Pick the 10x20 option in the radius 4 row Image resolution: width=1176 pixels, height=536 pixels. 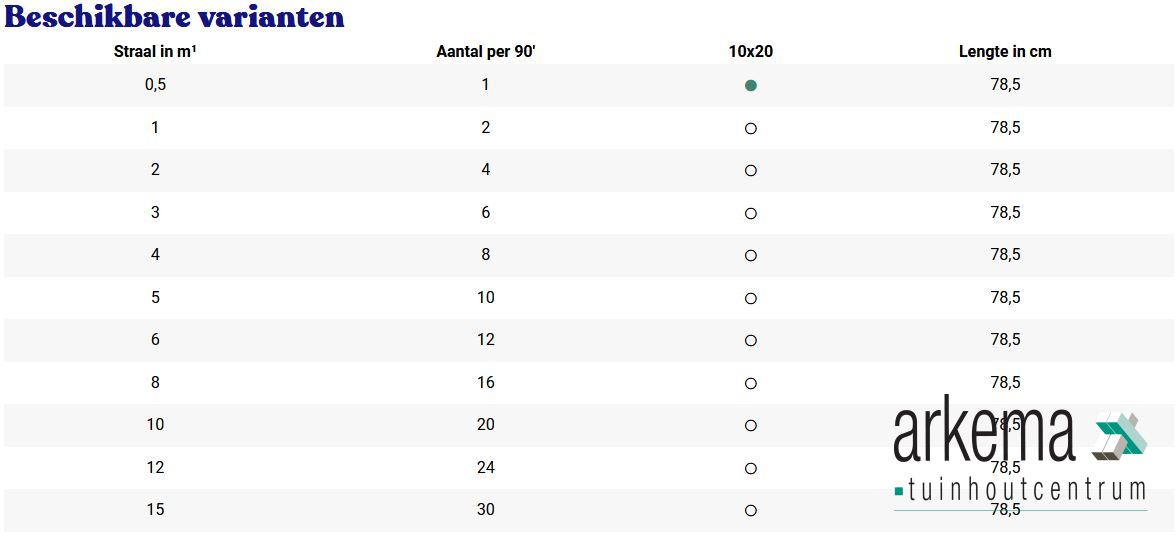751,256
